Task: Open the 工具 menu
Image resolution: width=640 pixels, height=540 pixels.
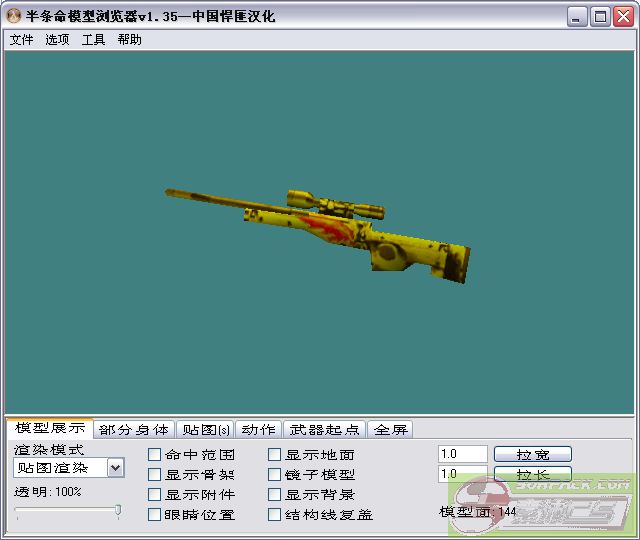Action: point(93,40)
